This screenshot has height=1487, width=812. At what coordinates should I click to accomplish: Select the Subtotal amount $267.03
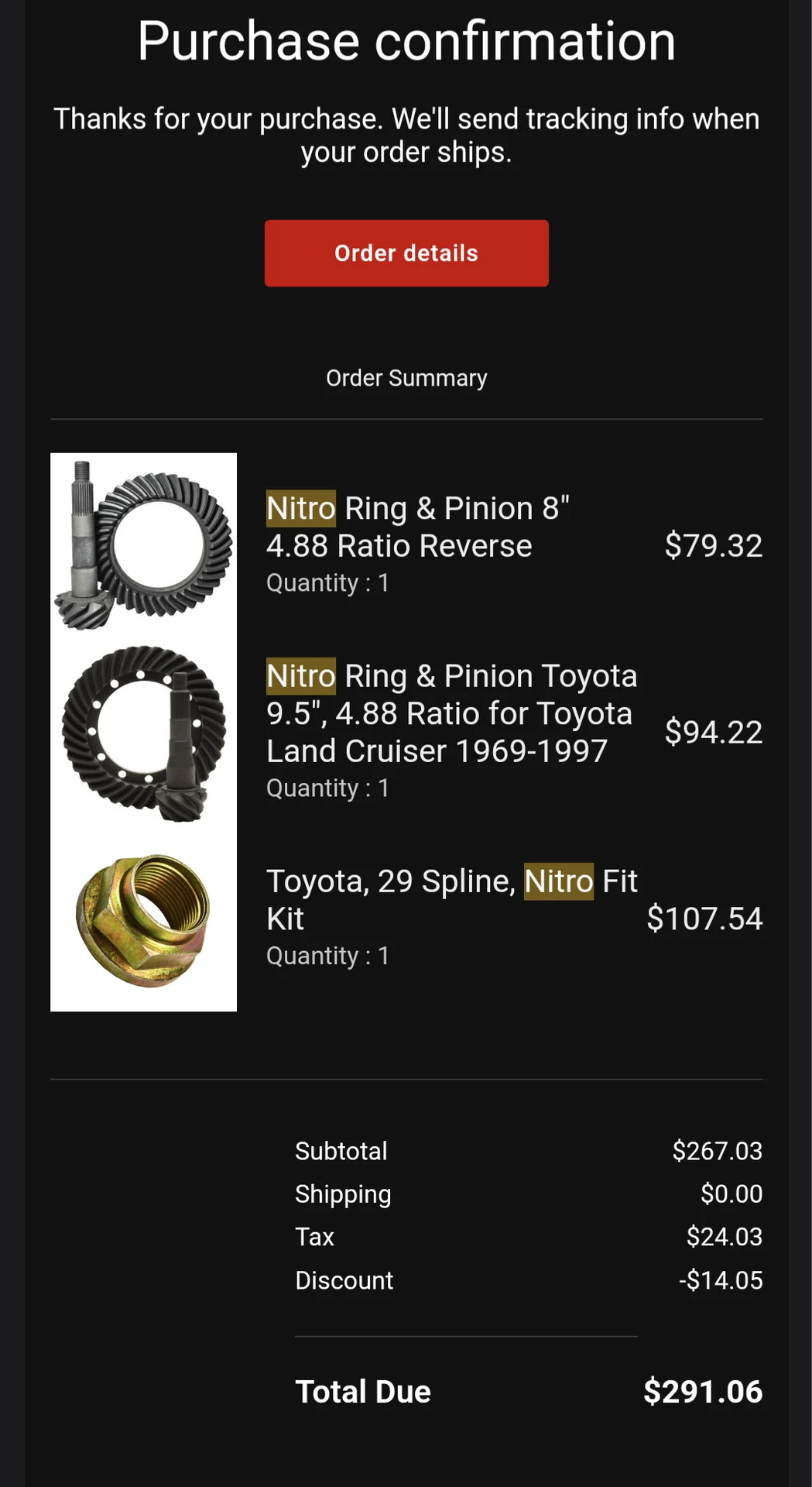[x=717, y=1151]
